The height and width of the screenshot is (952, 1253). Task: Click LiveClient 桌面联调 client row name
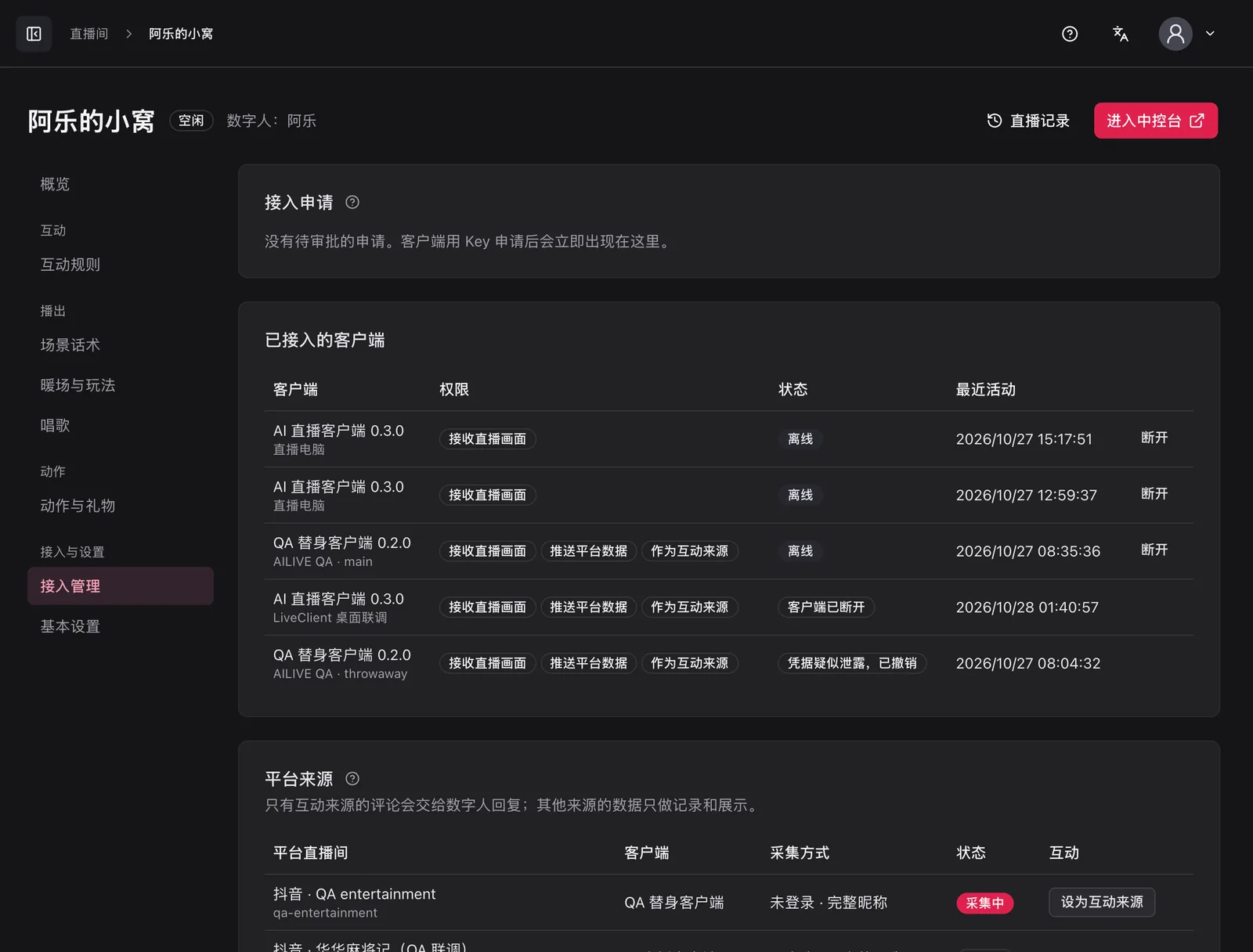pos(330,618)
